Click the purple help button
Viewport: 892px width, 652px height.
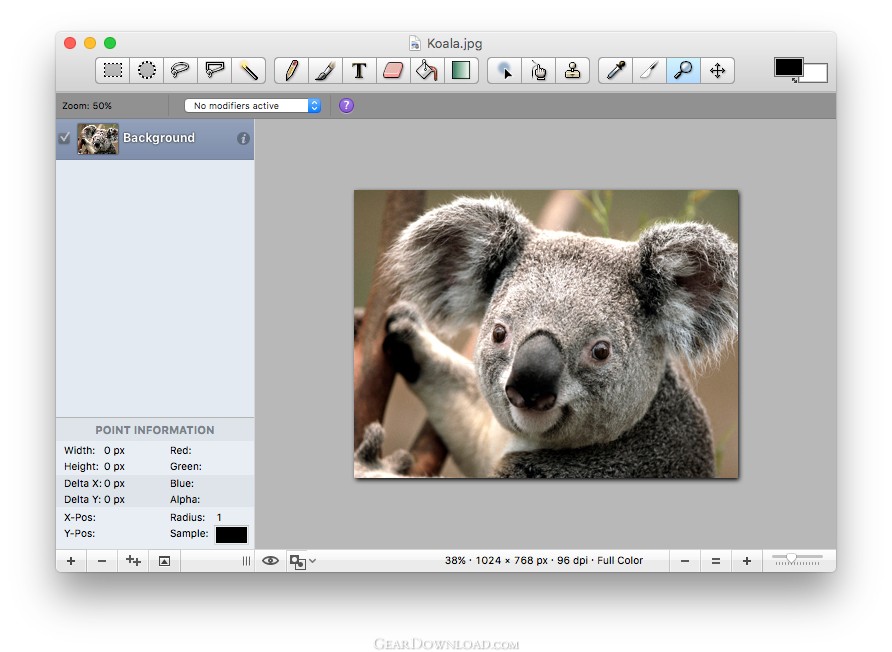coord(346,105)
